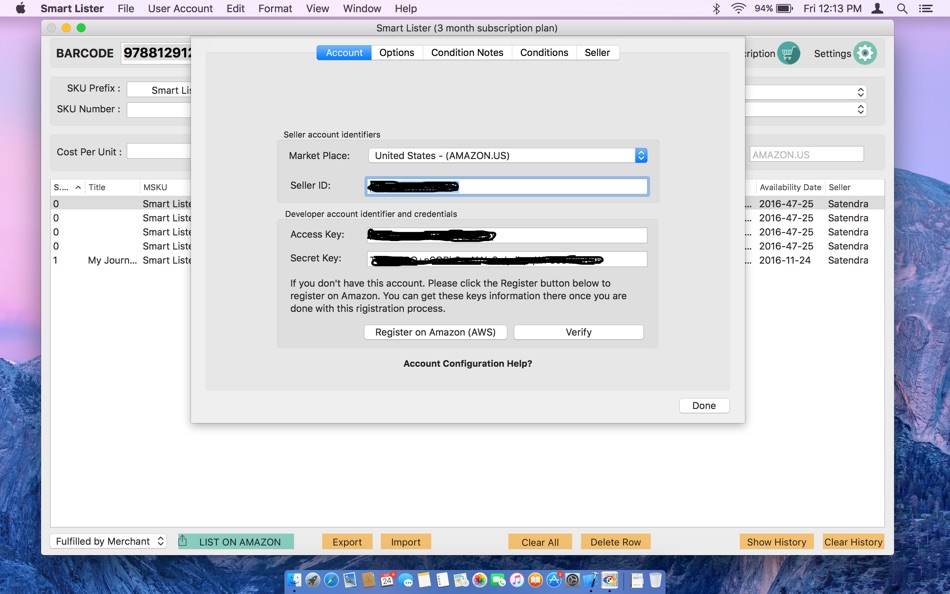
Task: Sort by the S... column header arrow
Action: click(78, 187)
